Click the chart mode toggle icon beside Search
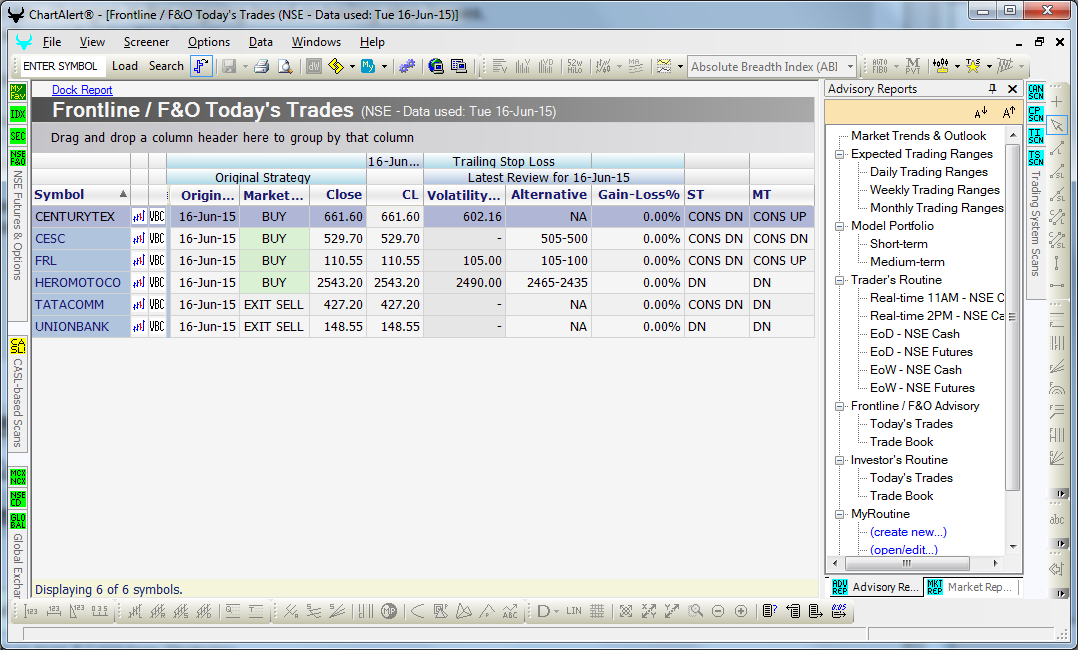Screen dimensions: 1078x650 (201, 66)
